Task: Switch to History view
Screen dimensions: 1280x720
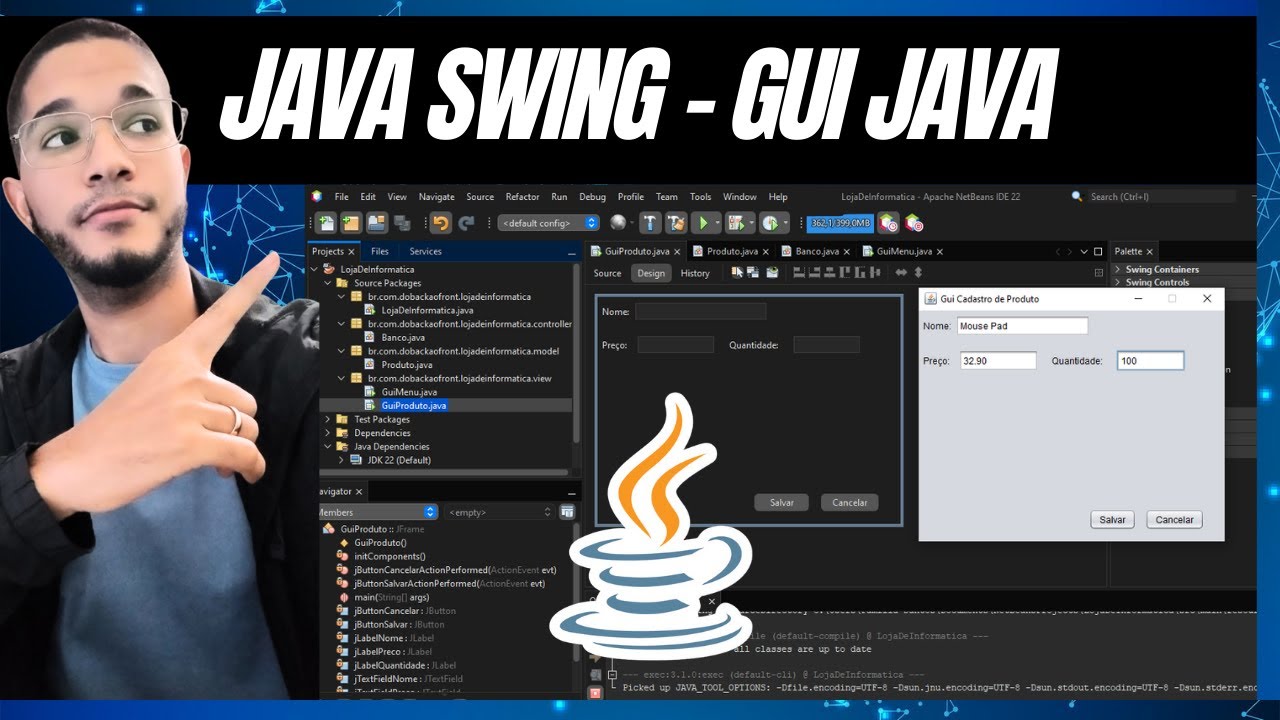Action: pos(695,273)
